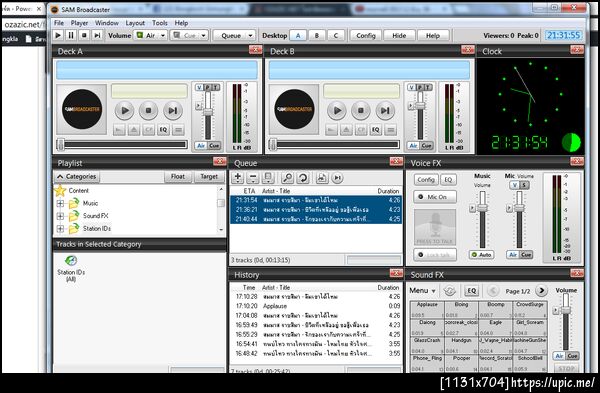Toggle Air output on Deck A
Image resolution: width=600 pixels, height=393 pixels.
(x=201, y=145)
